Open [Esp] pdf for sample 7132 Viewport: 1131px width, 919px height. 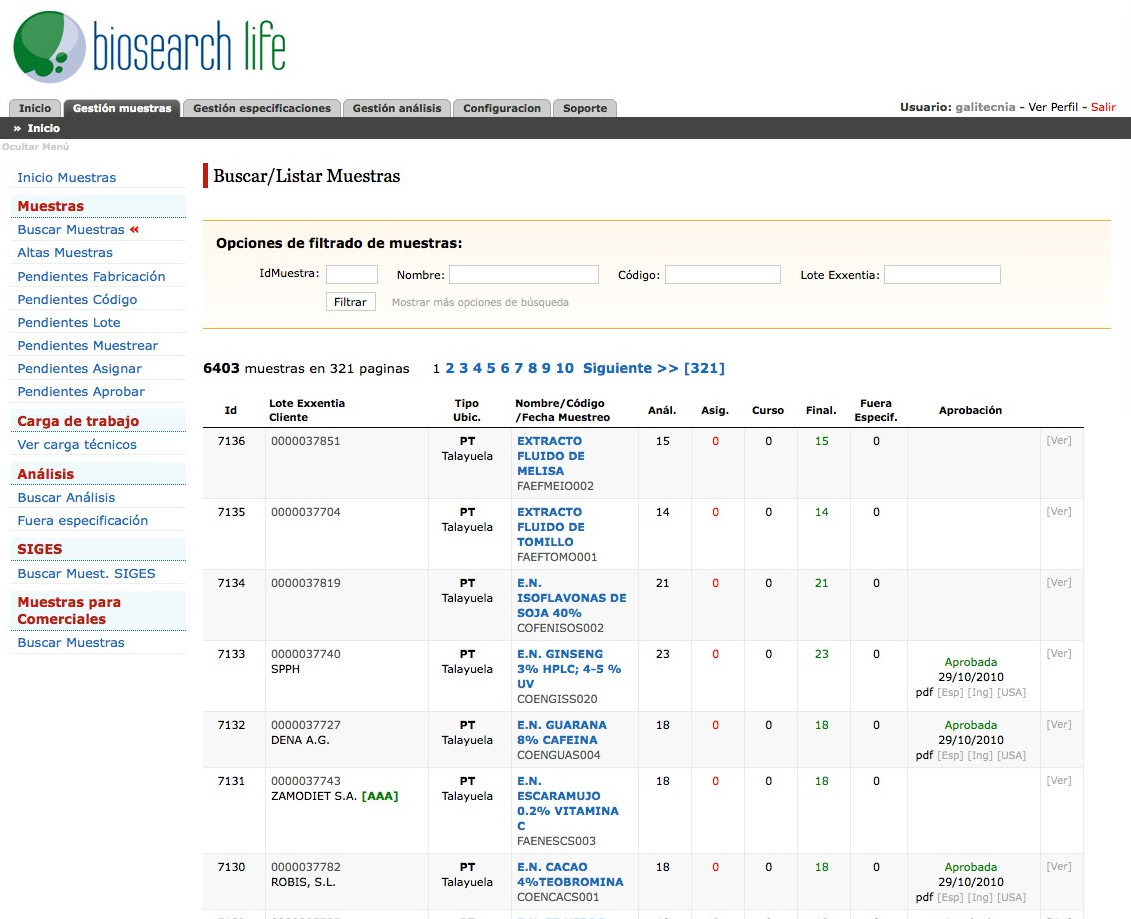pos(950,755)
